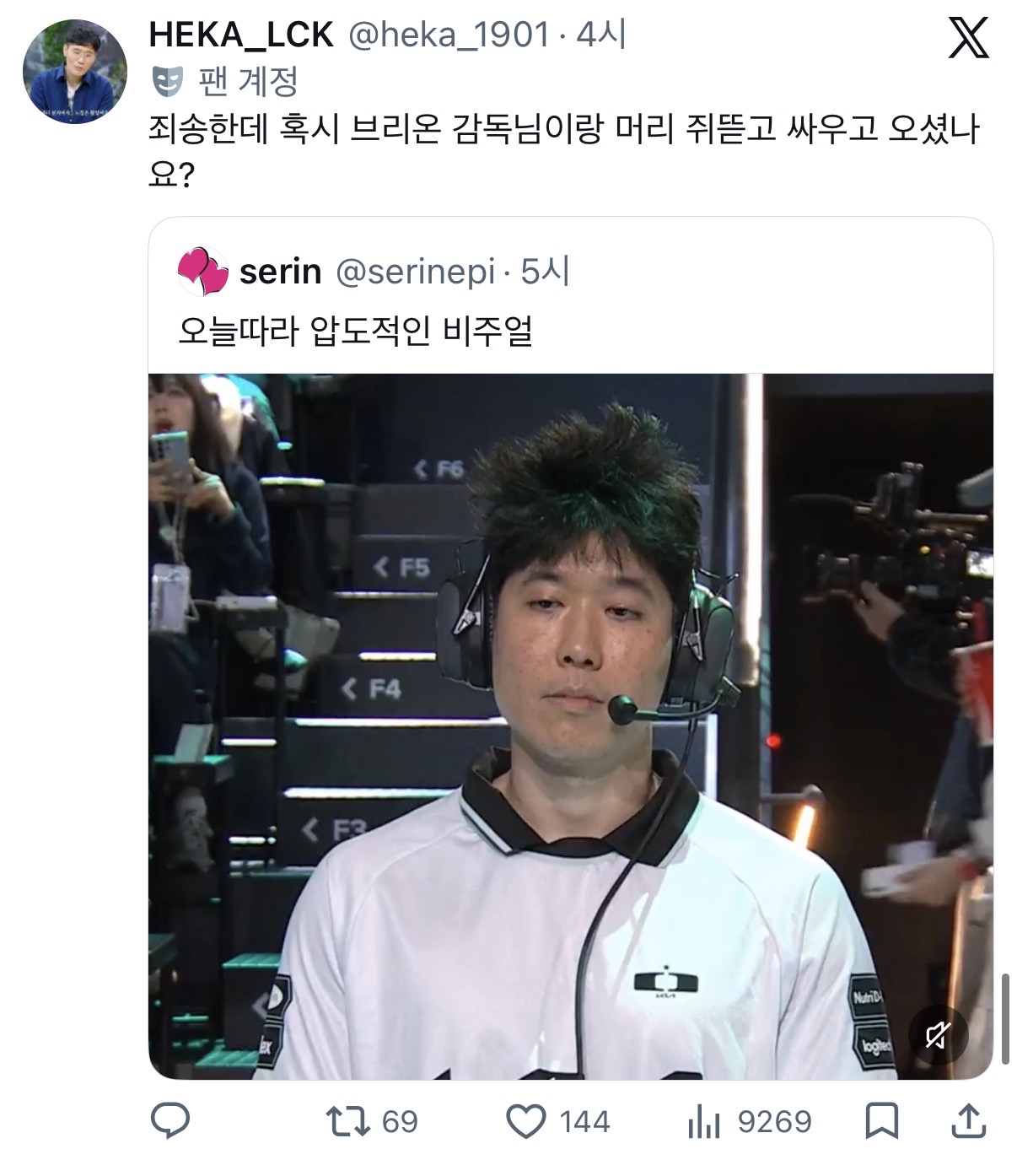Open the 4시 timestamp of the tweet
Viewport: 1017px width, 1176px height.
[x=600, y=35]
